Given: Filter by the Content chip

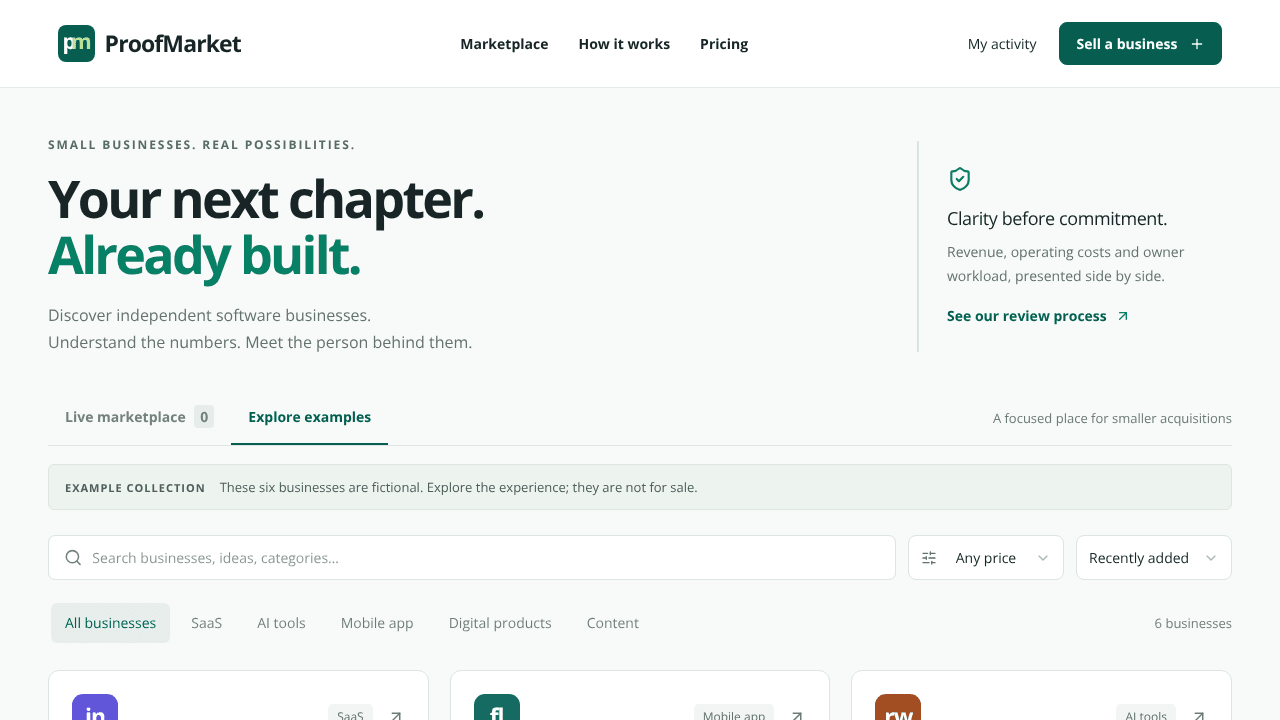Looking at the screenshot, I should pyautogui.click(x=613, y=623).
